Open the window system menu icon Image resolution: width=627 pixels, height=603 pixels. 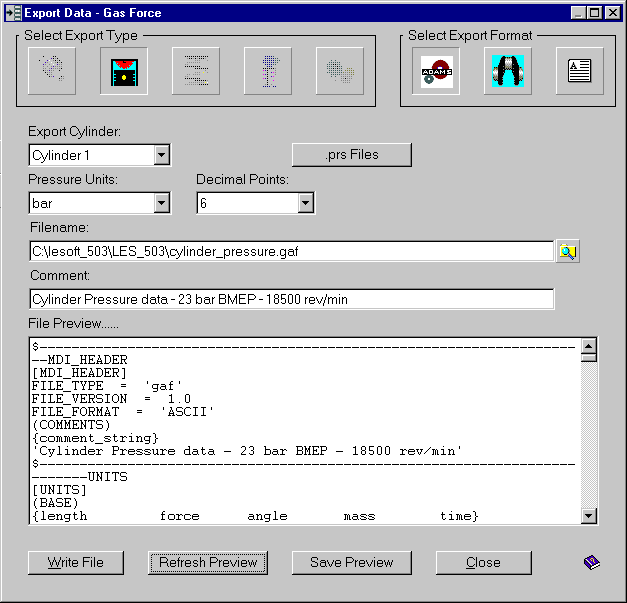point(14,13)
